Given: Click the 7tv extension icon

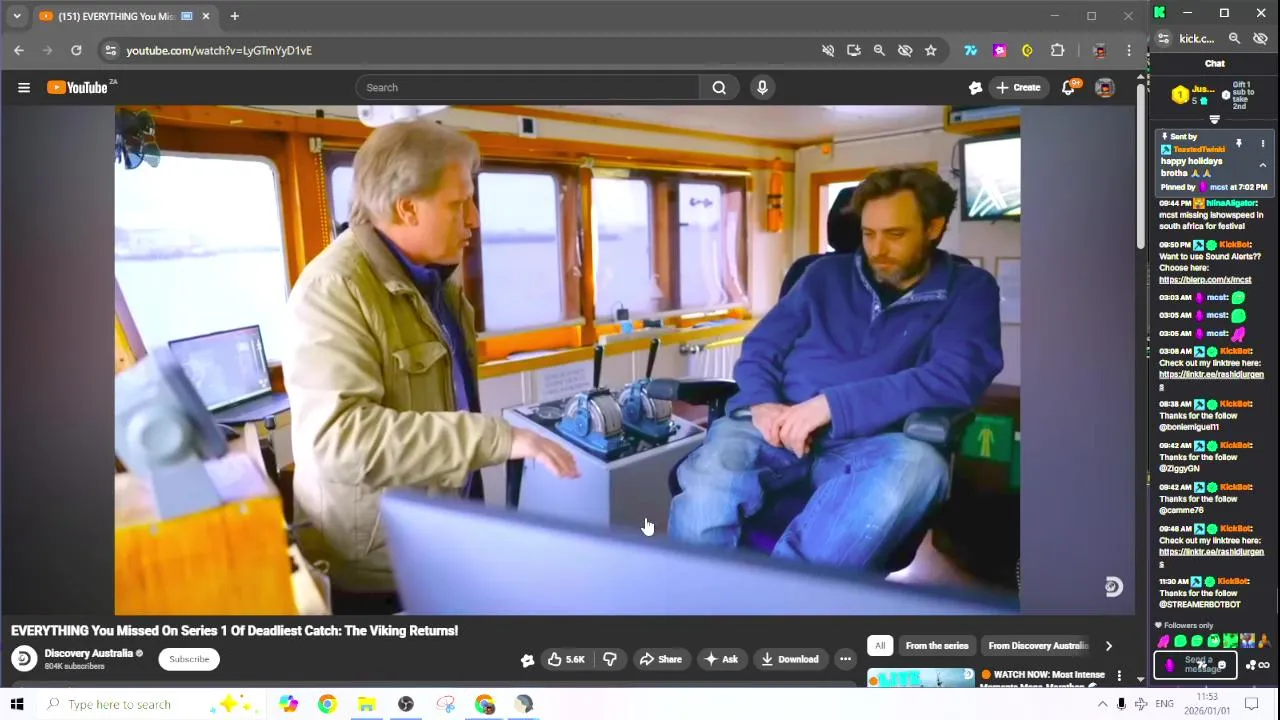Looking at the screenshot, I should (x=970, y=50).
